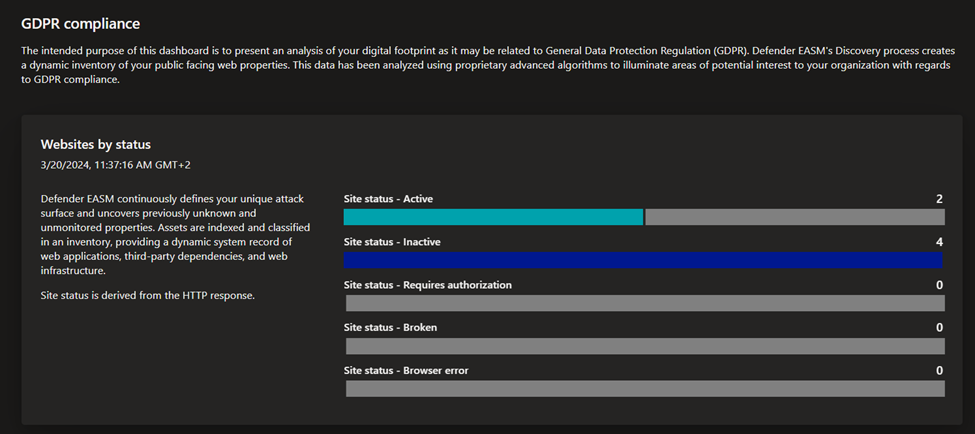Select Site status - Browser error label

click(x=406, y=371)
